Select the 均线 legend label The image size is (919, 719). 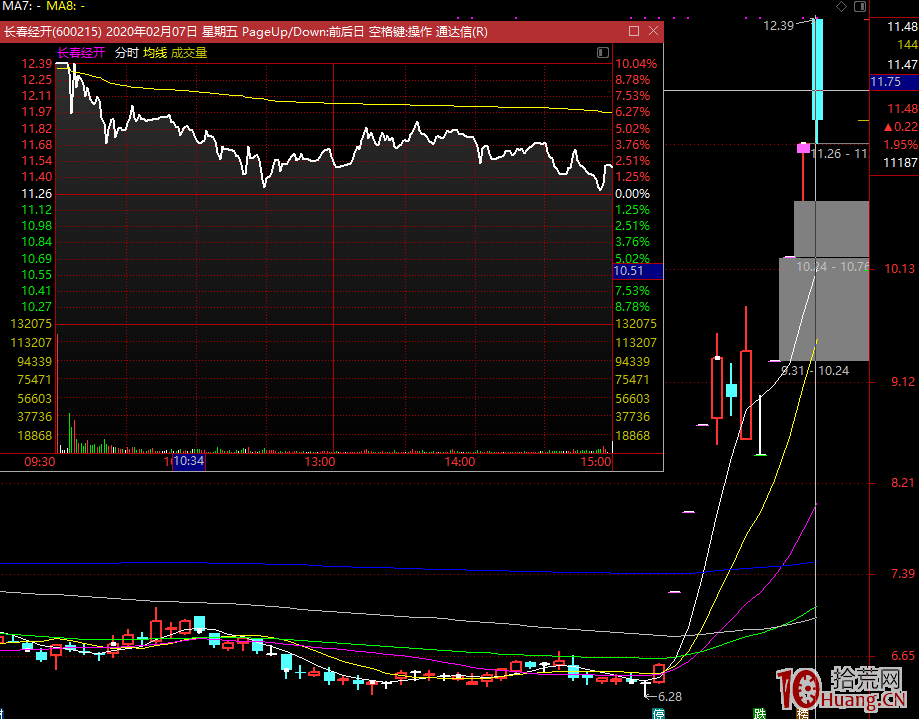click(155, 53)
